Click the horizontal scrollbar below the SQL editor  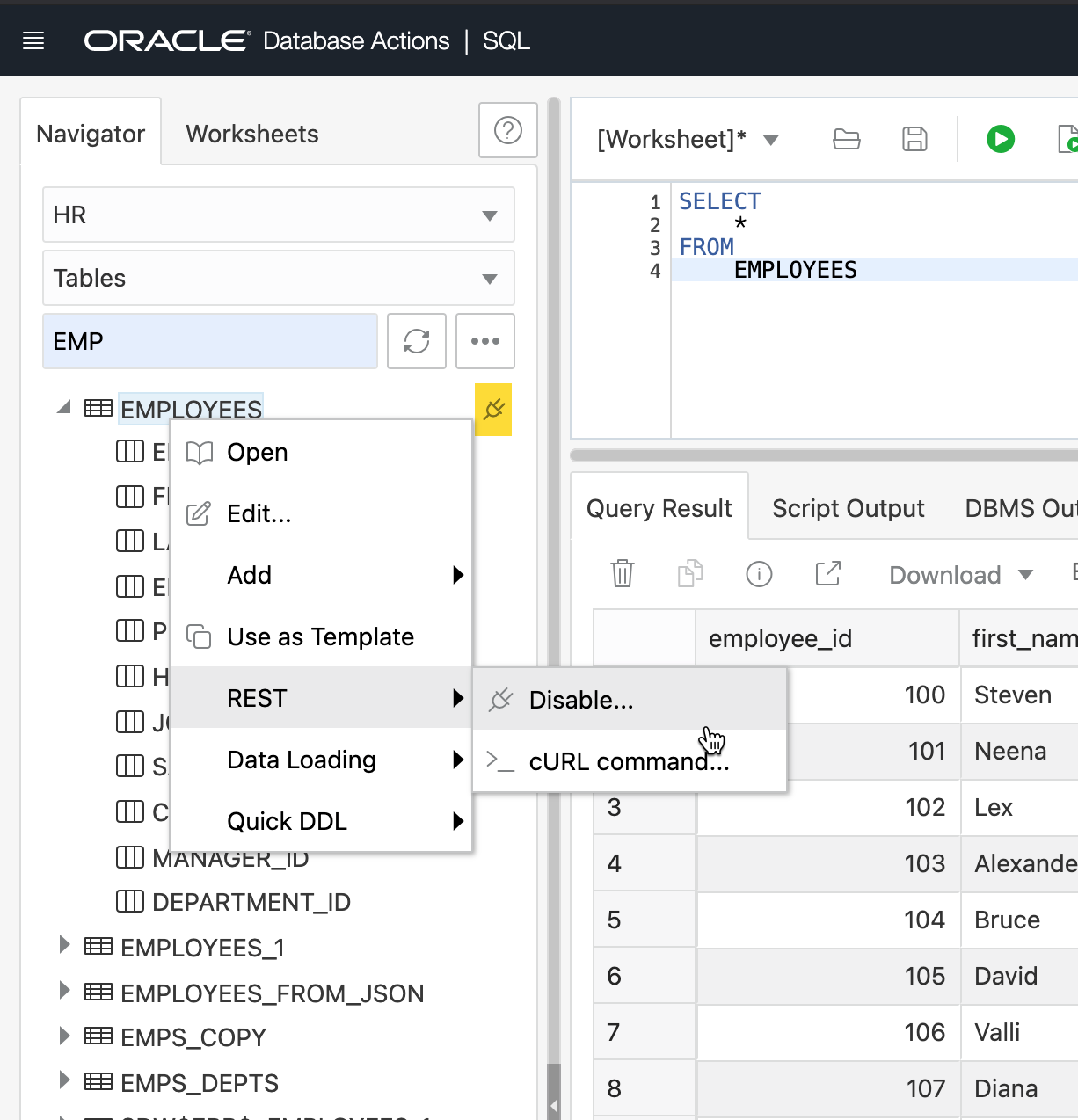point(824,455)
